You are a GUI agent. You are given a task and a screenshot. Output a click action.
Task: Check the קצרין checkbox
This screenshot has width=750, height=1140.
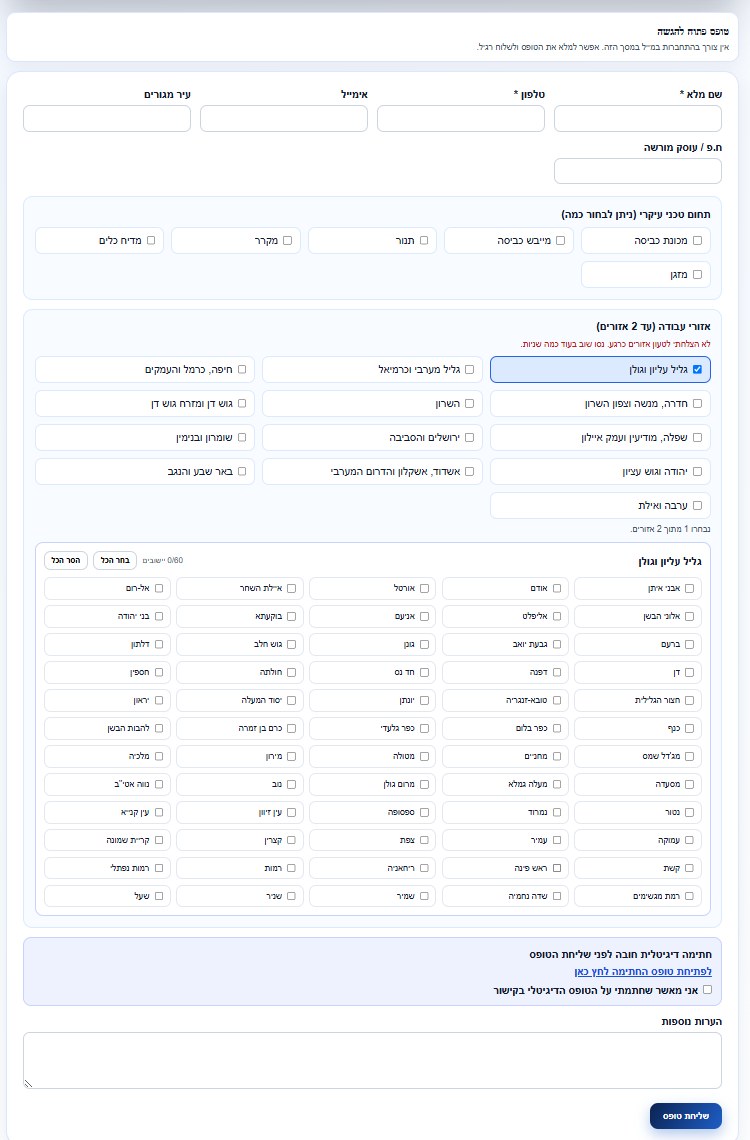coord(291,840)
